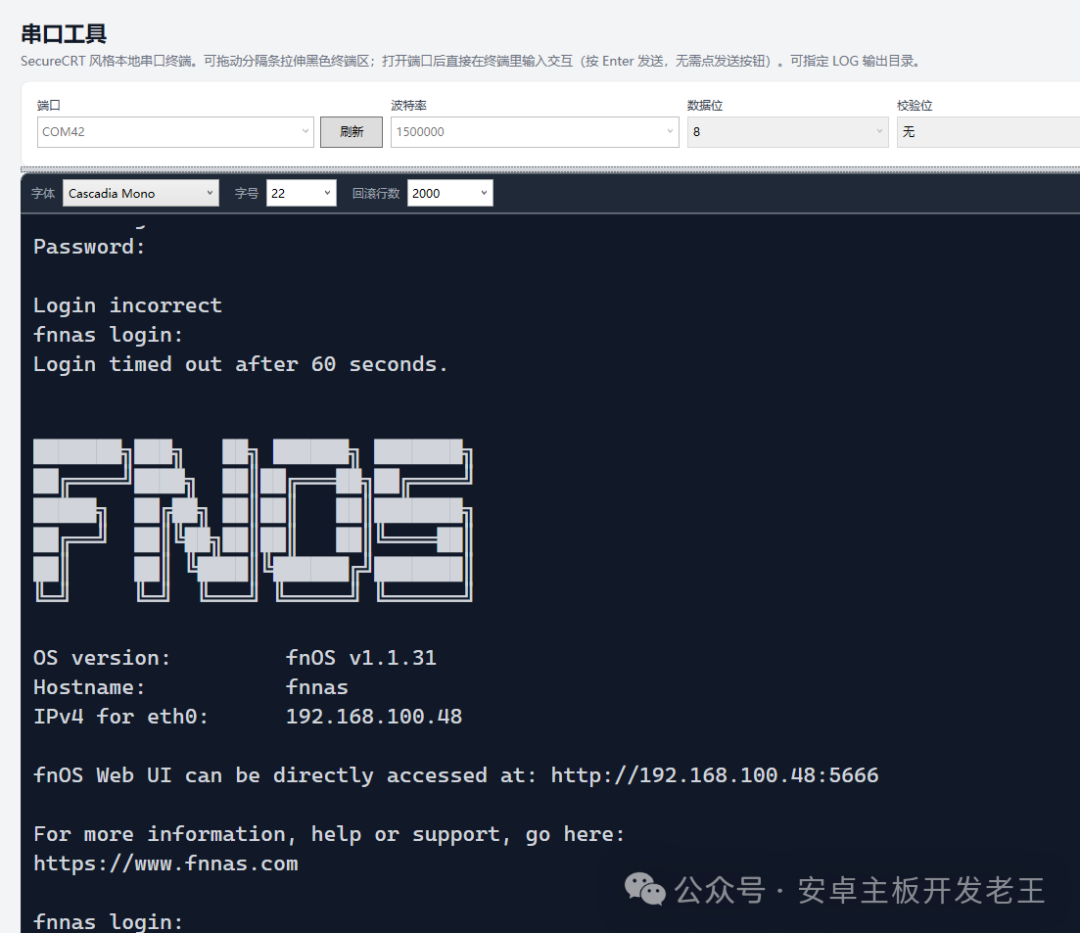Image resolution: width=1080 pixels, height=933 pixels.
Task: Click the http://192.168.100.48:5666 address text
Action: (x=715, y=775)
